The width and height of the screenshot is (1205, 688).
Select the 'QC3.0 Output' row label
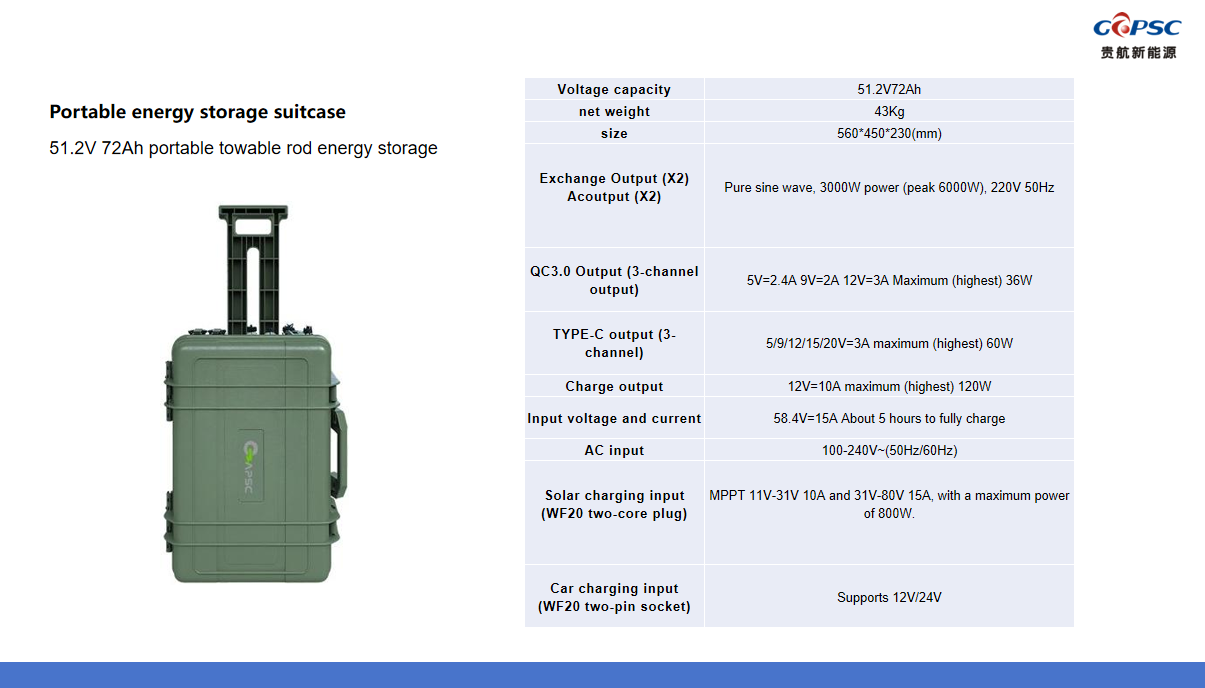click(614, 280)
